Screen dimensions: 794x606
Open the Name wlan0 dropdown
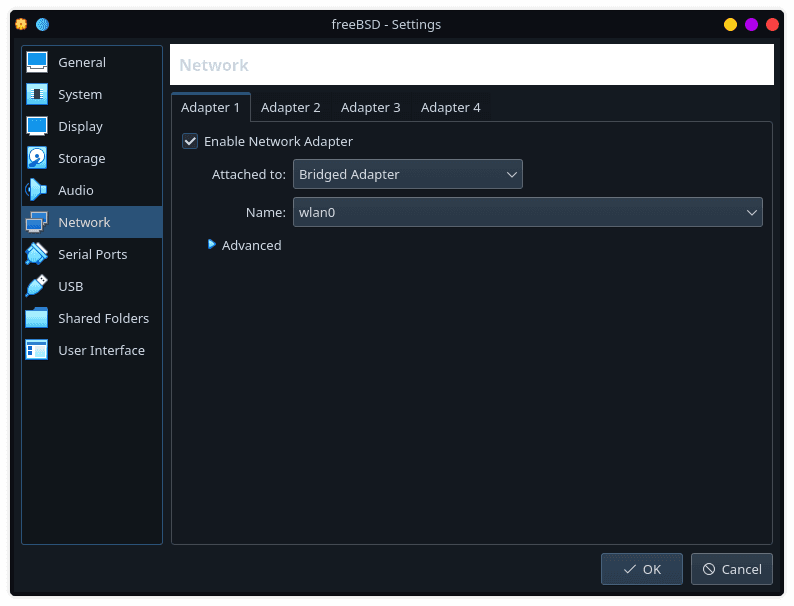[x=528, y=212]
